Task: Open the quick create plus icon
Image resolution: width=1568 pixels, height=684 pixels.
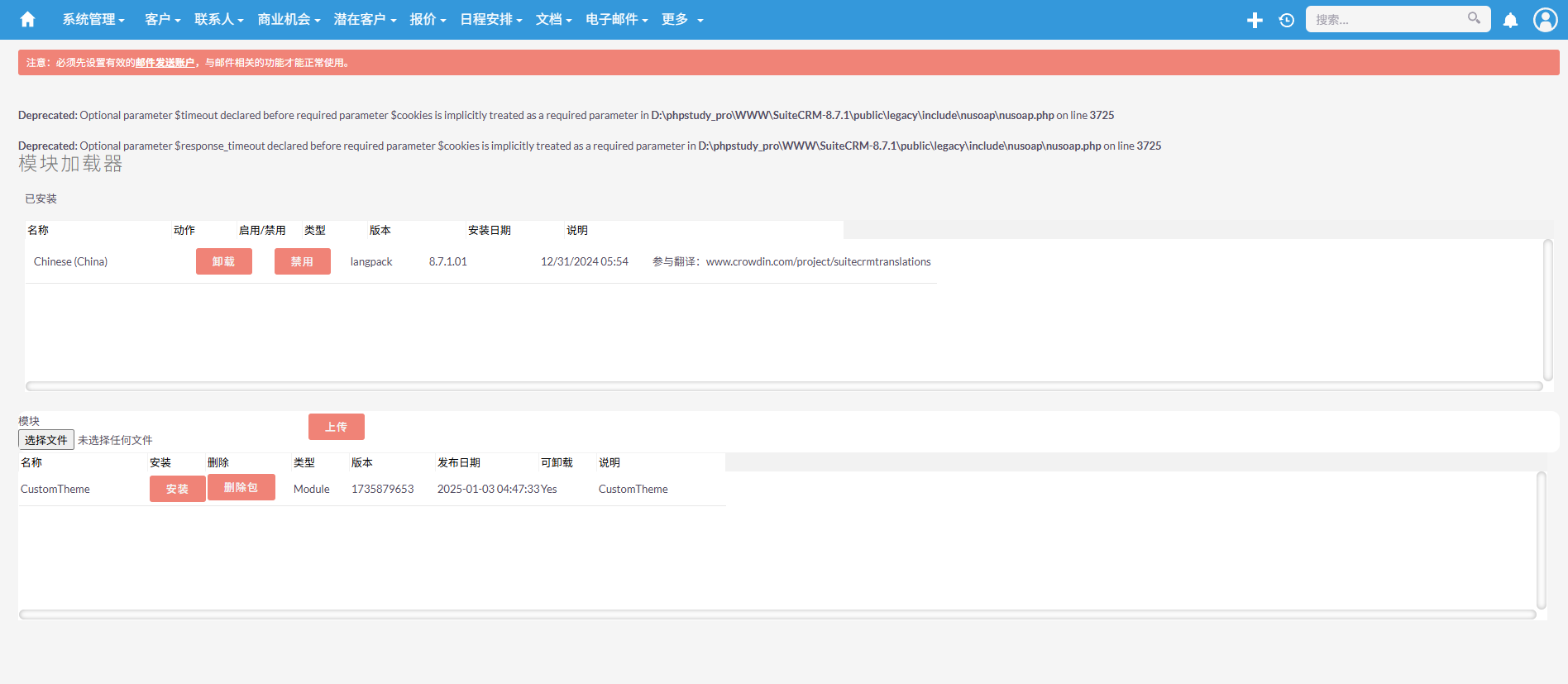Action: coord(1255,20)
